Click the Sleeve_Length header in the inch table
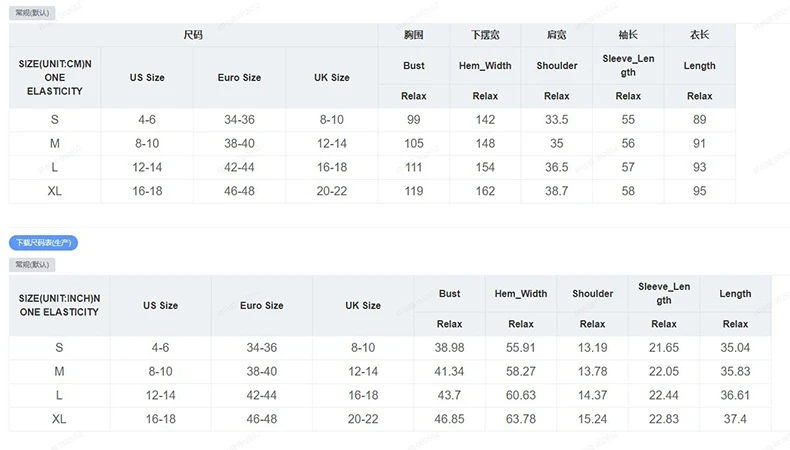The height and width of the screenshot is (450, 790). 664,293
